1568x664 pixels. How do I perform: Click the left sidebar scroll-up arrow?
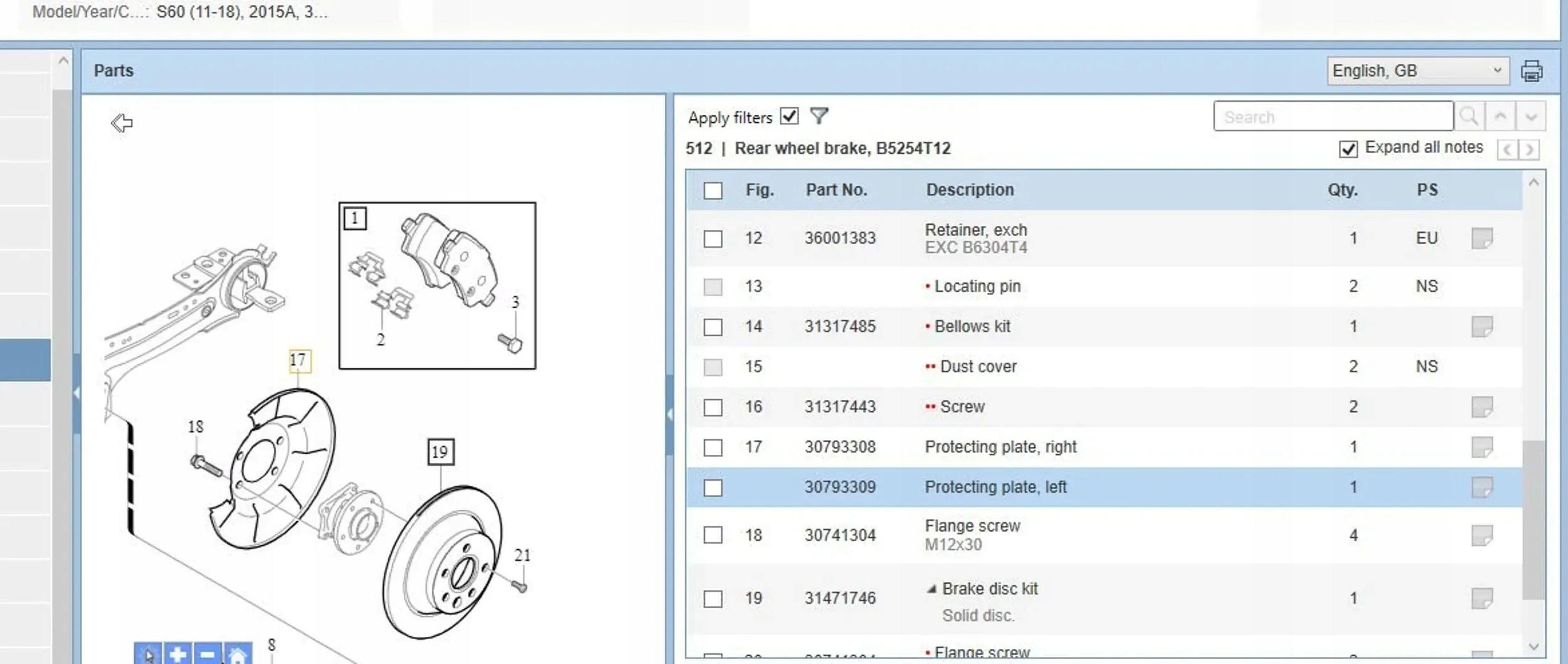pos(63,62)
